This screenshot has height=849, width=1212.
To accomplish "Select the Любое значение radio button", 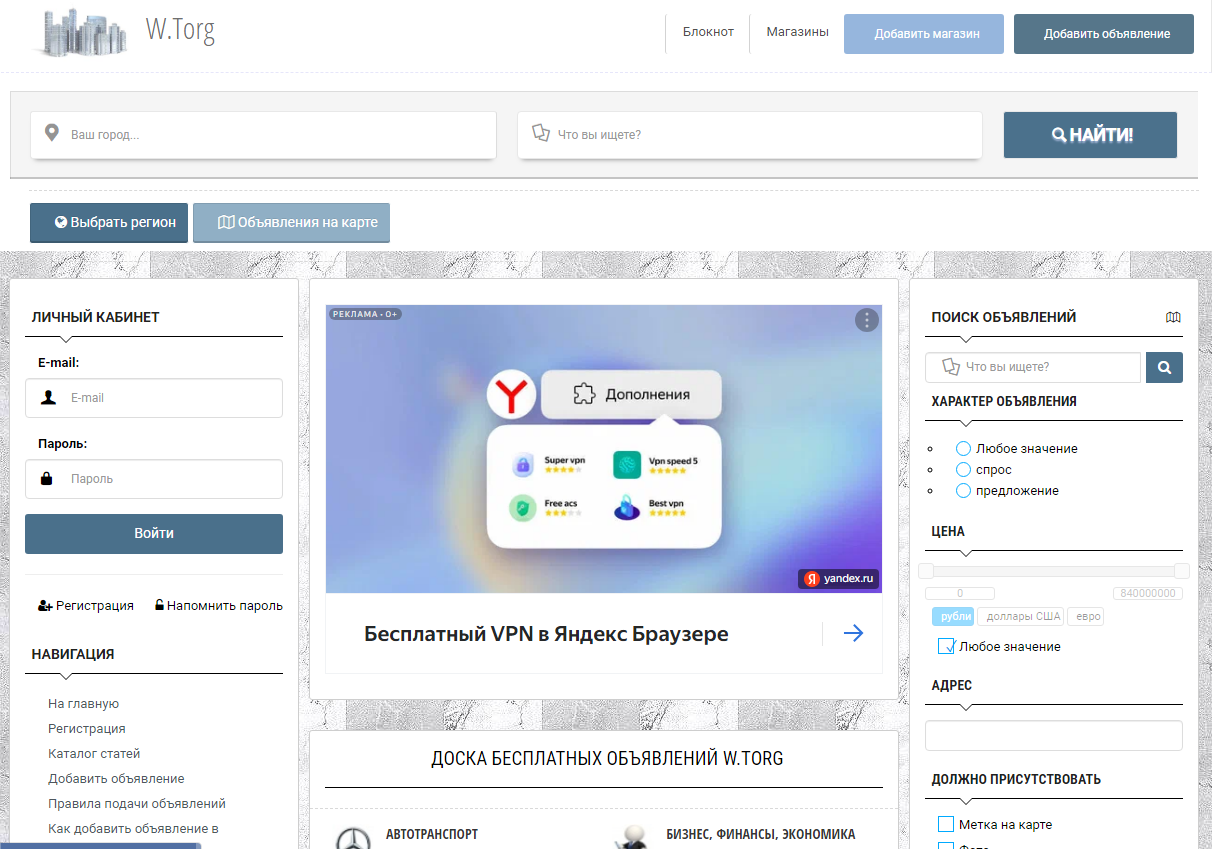I will 964,448.
